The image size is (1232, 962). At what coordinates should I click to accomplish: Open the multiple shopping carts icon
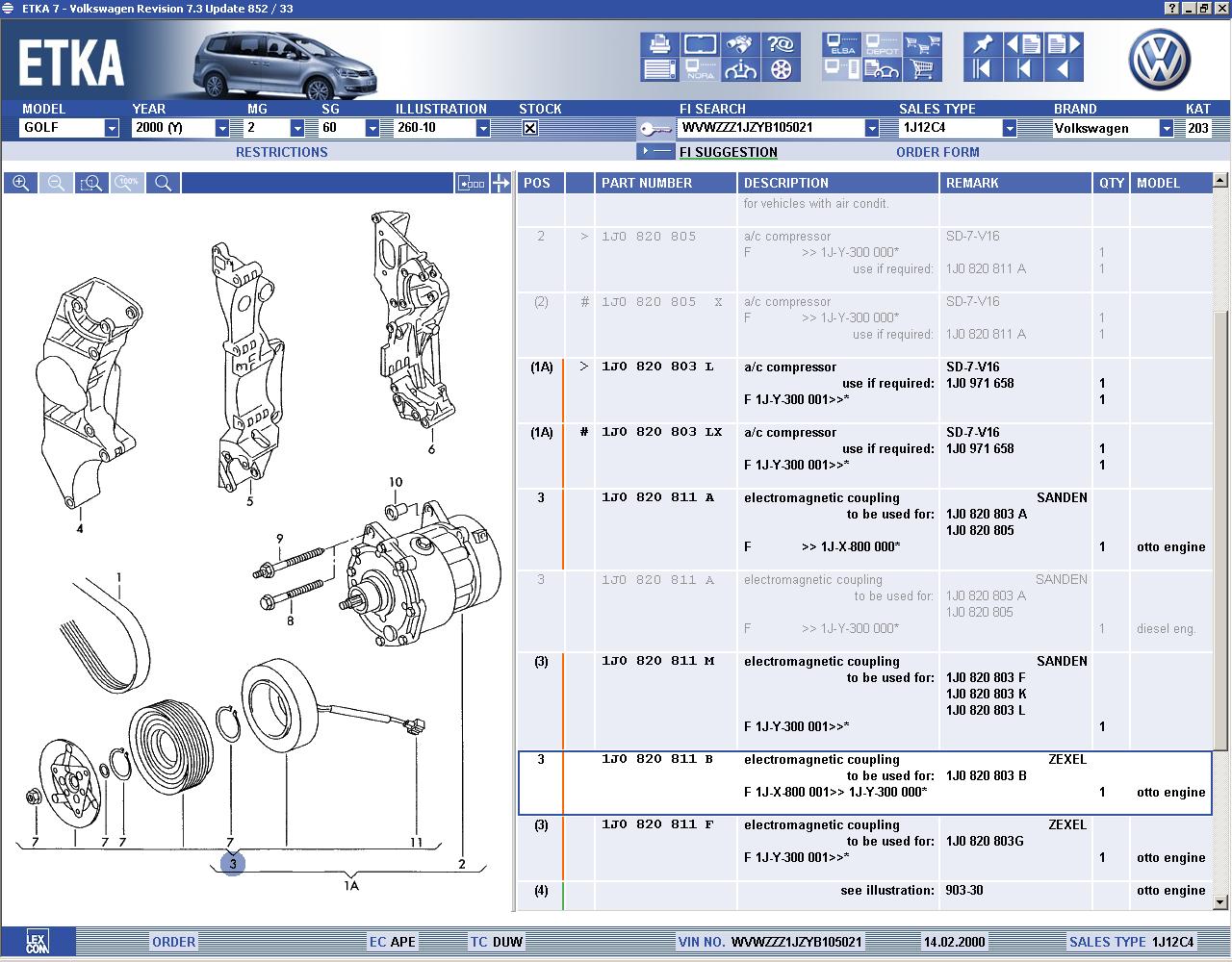point(922,44)
